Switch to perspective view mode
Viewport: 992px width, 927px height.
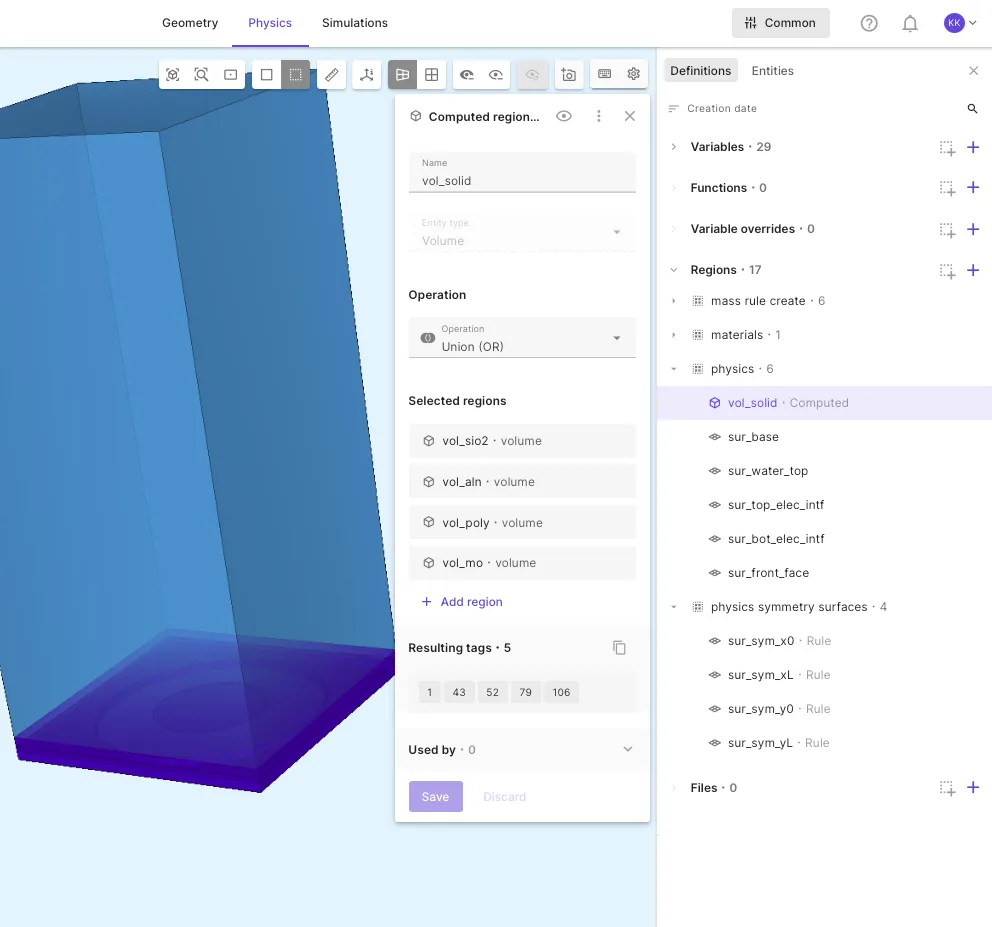click(x=402, y=75)
